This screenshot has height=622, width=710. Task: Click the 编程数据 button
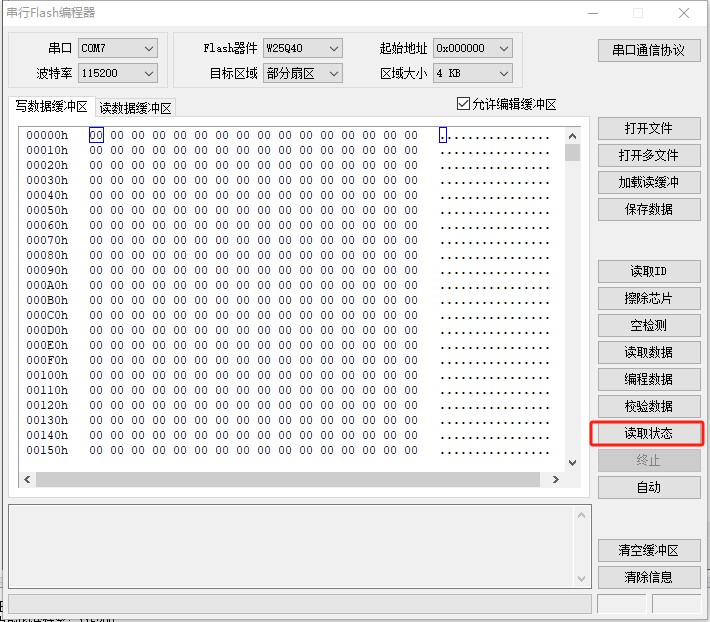click(x=648, y=379)
